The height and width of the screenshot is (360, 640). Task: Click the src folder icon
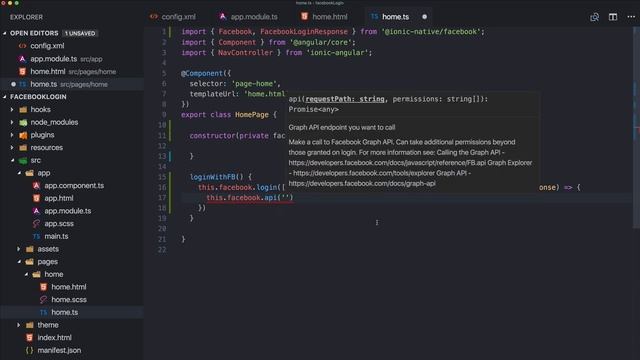coord(23,160)
